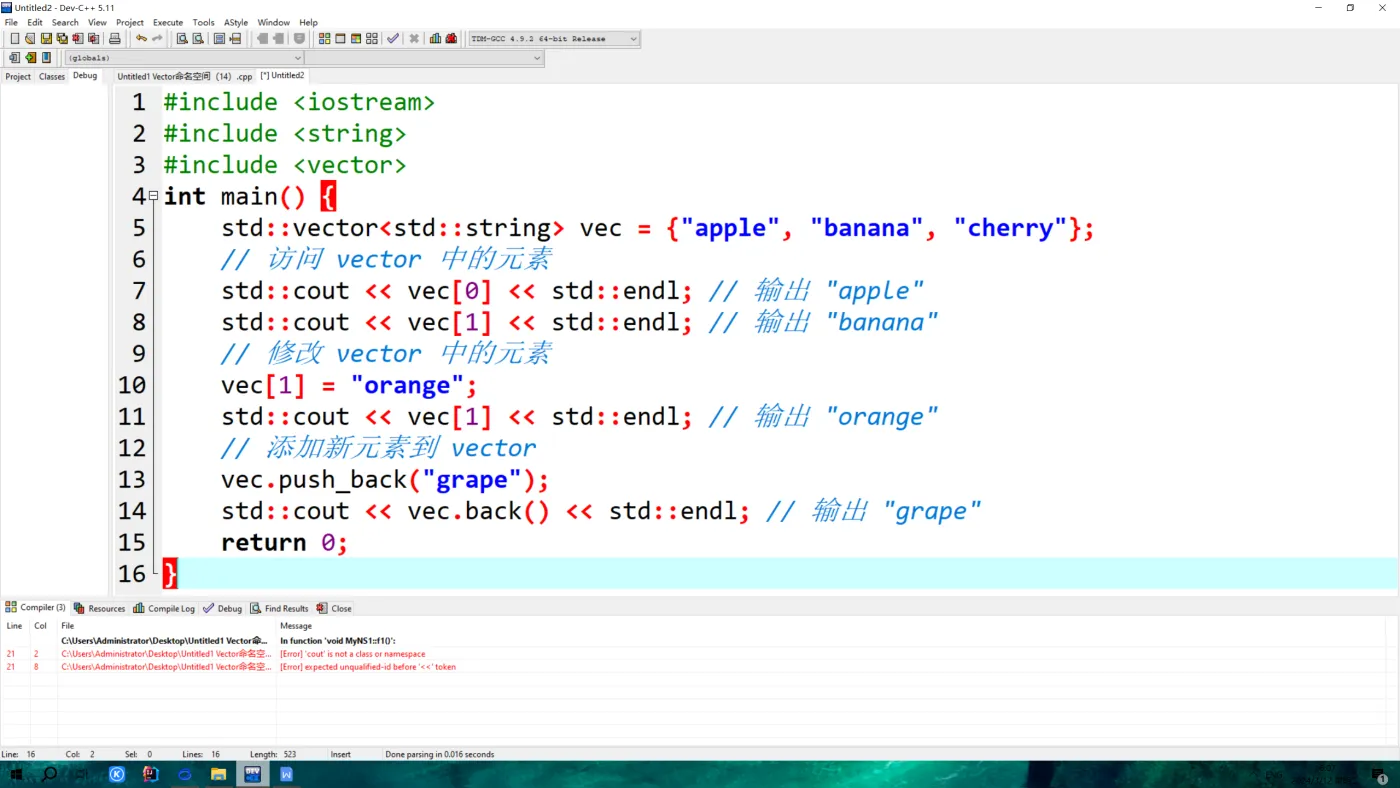Screen dimensions: 1400x788
Task: Select the [*] Untitled2 editor tab
Action: (282, 75)
